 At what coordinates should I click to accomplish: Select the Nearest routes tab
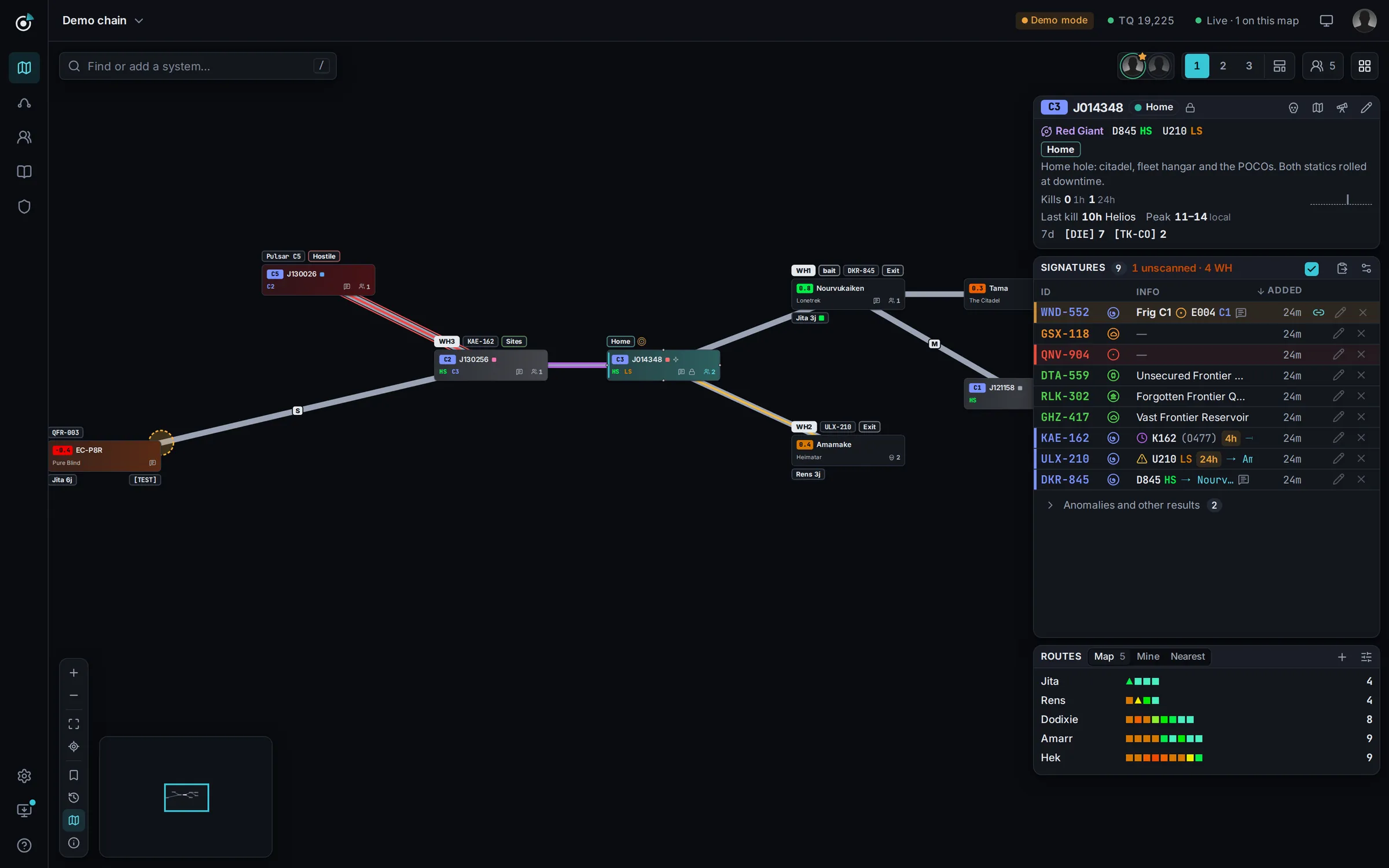(1188, 656)
